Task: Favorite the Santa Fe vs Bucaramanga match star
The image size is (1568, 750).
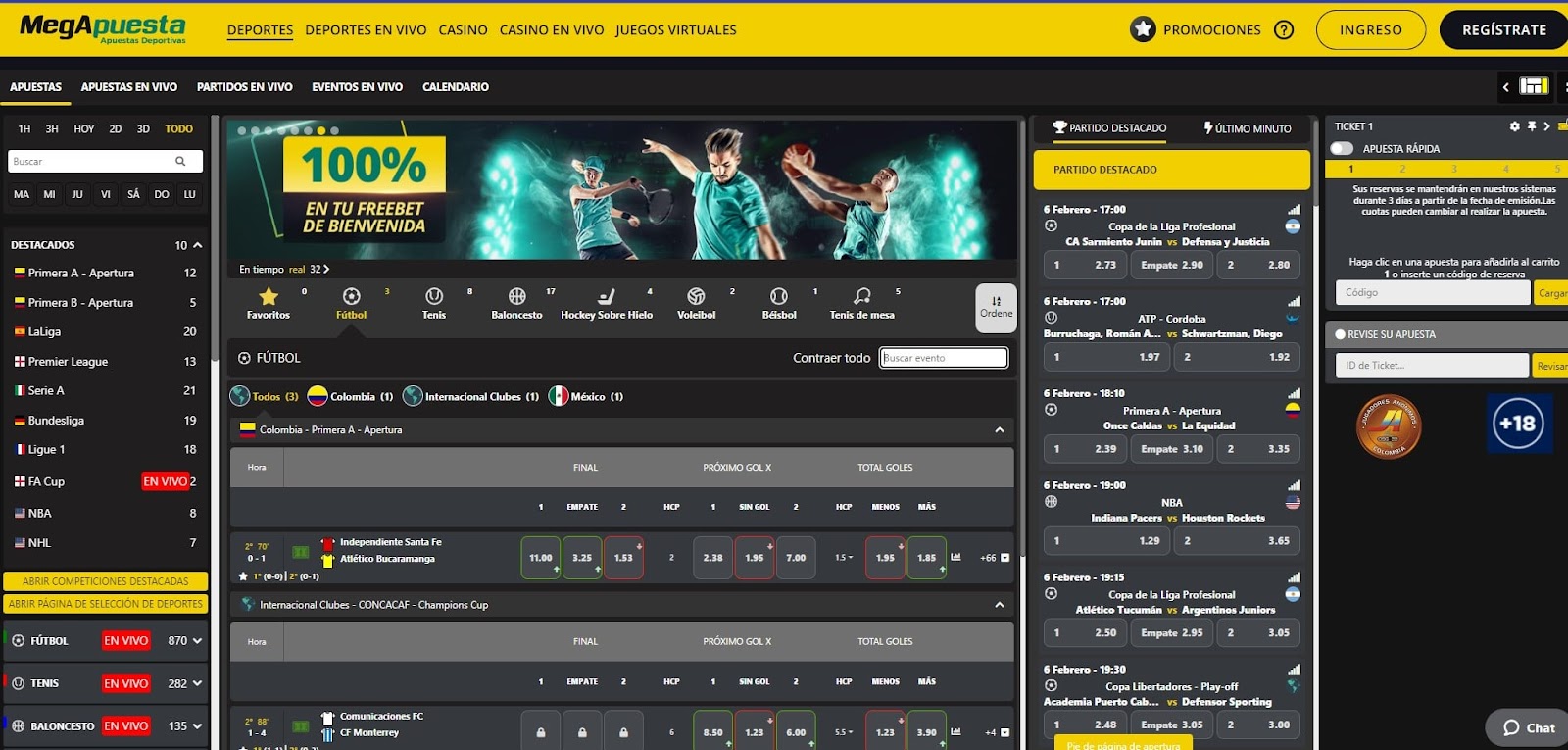Action: (x=243, y=576)
